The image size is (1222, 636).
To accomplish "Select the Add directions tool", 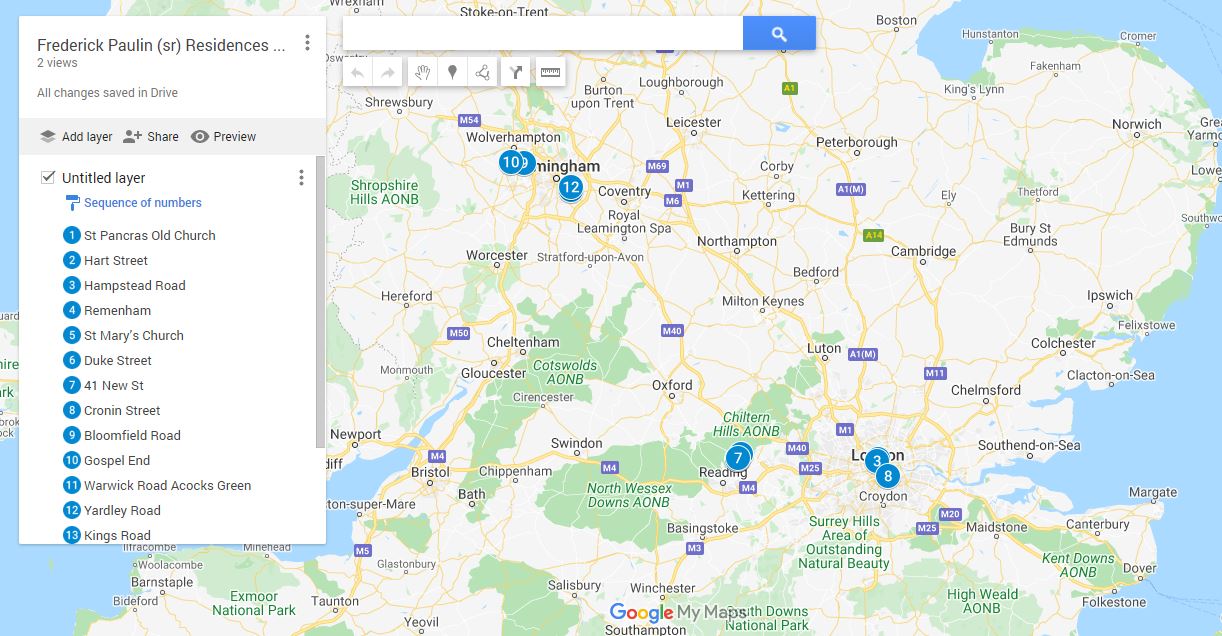I will click(x=516, y=72).
